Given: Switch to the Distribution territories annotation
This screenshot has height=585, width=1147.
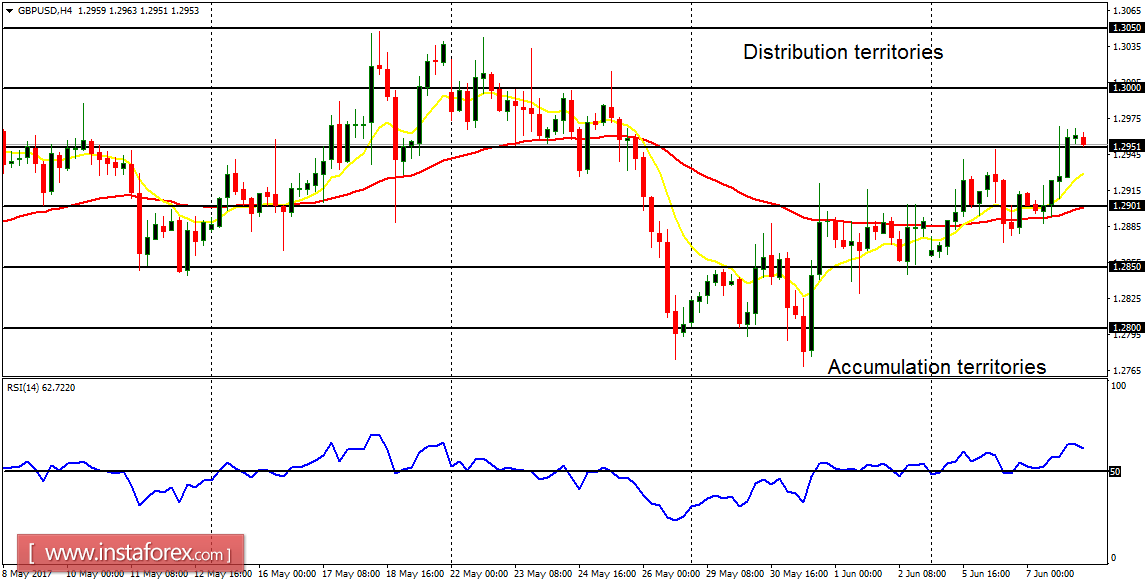Looking at the screenshot, I should (x=841, y=52).
